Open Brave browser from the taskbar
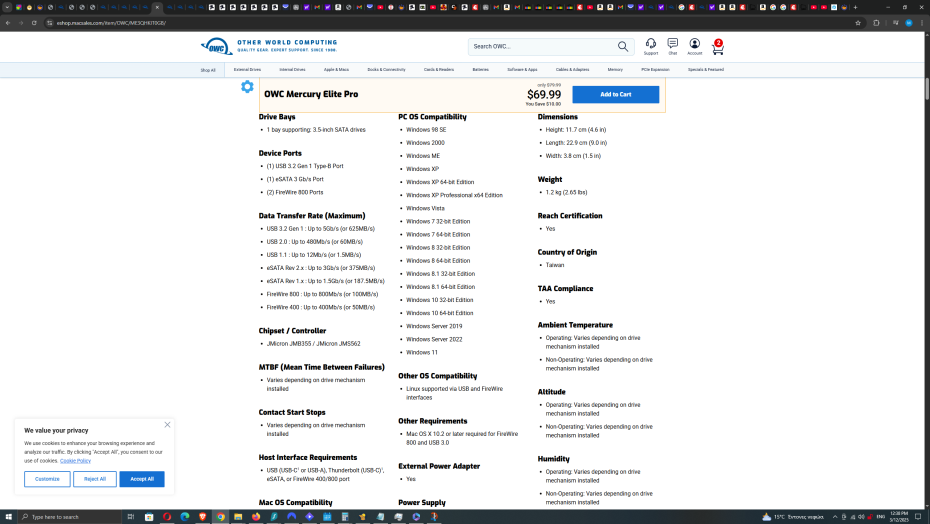 tap(202, 517)
